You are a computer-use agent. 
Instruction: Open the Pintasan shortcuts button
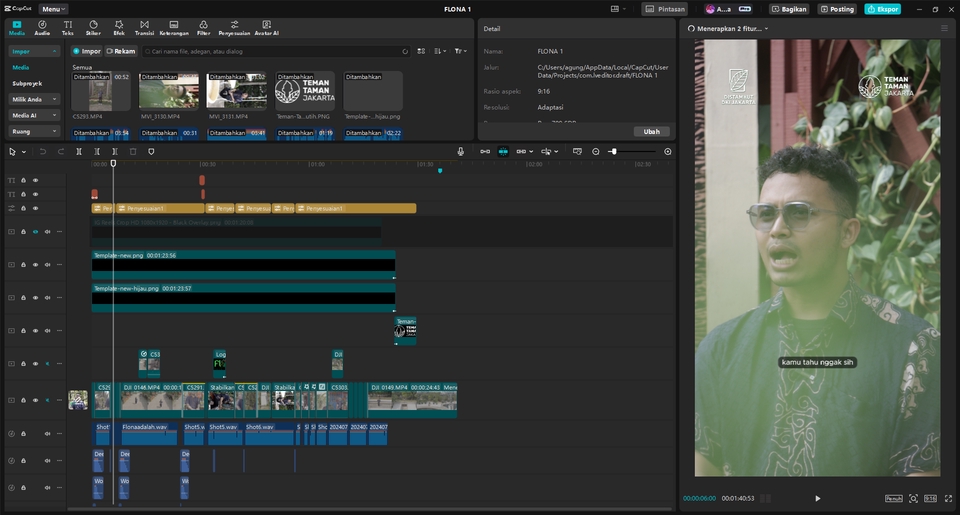pos(664,9)
